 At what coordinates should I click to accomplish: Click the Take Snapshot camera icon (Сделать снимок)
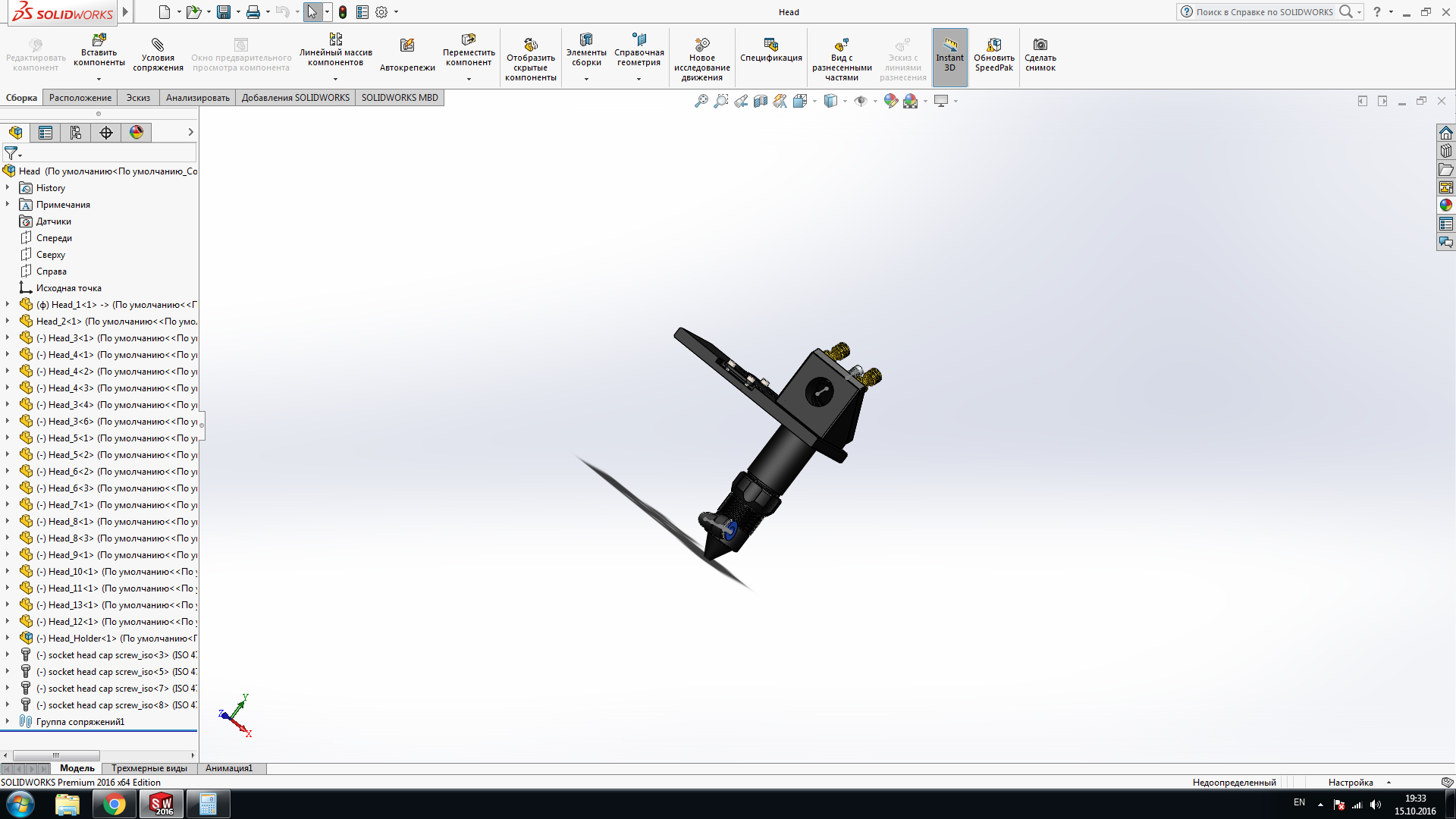pyautogui.click(x=1040, y=45)
